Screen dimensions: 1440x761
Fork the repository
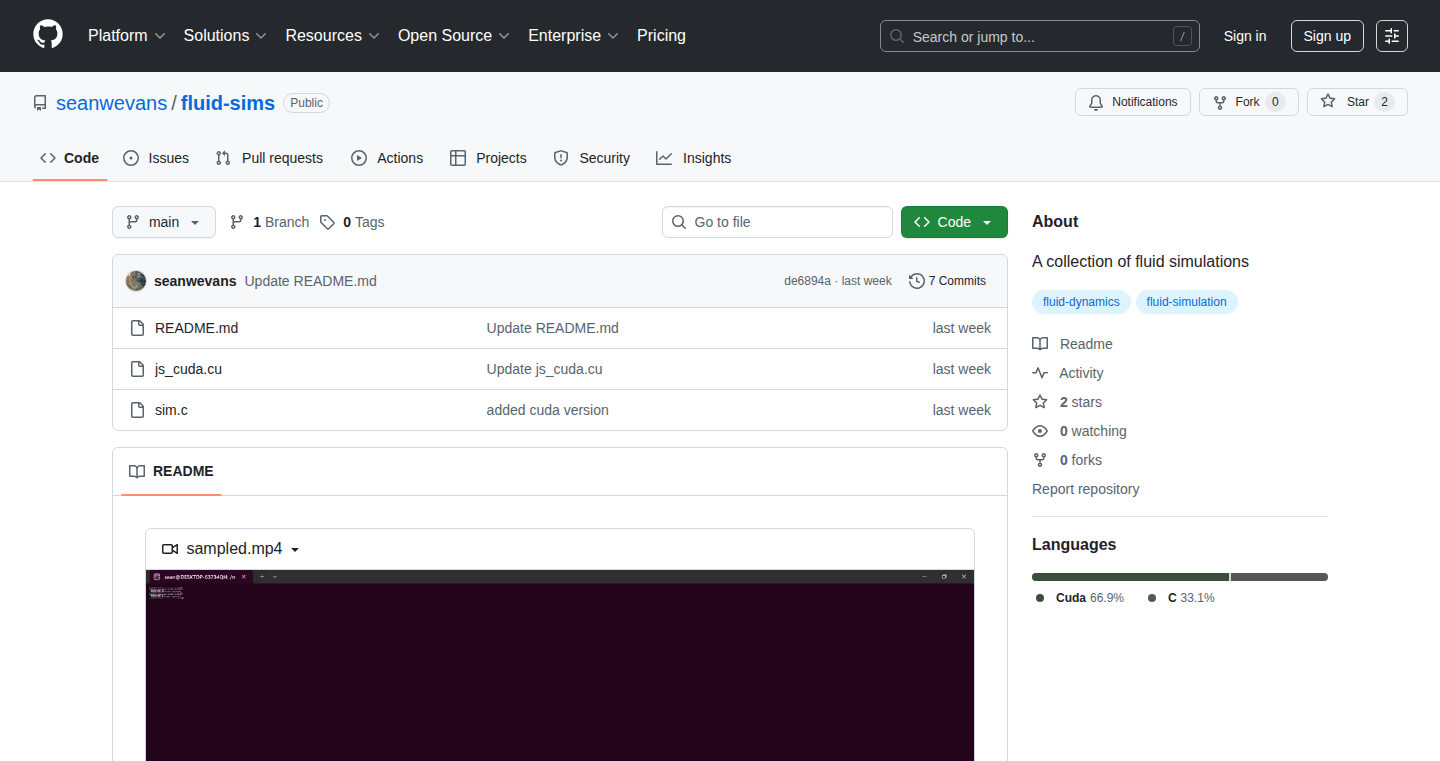[1248, 102]
